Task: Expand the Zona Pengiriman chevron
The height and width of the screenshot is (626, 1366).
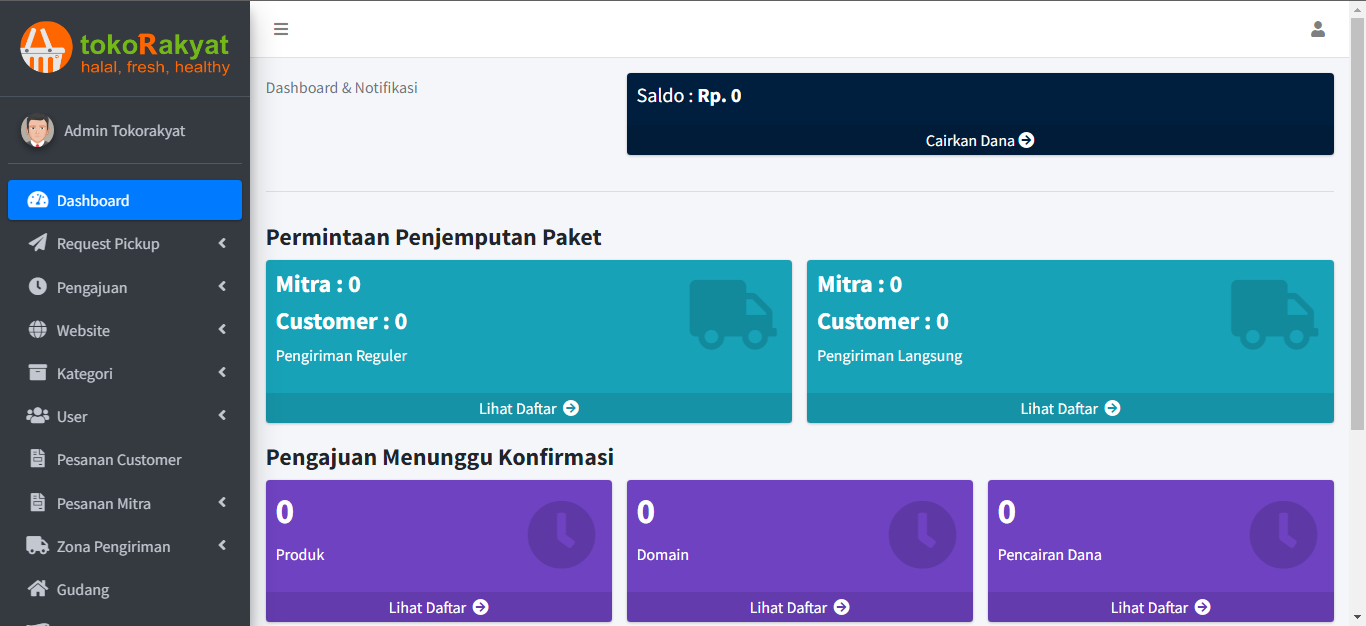Action: tap(222, 546)
